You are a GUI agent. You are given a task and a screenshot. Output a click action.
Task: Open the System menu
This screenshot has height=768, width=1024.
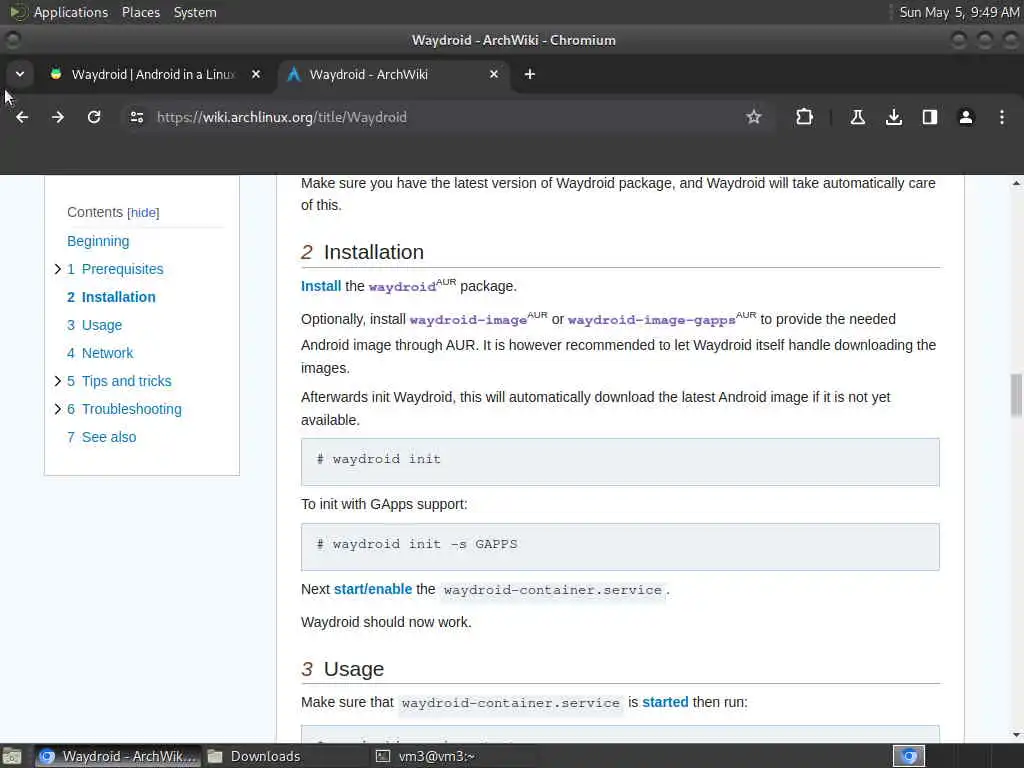click(x=195, y=12)
